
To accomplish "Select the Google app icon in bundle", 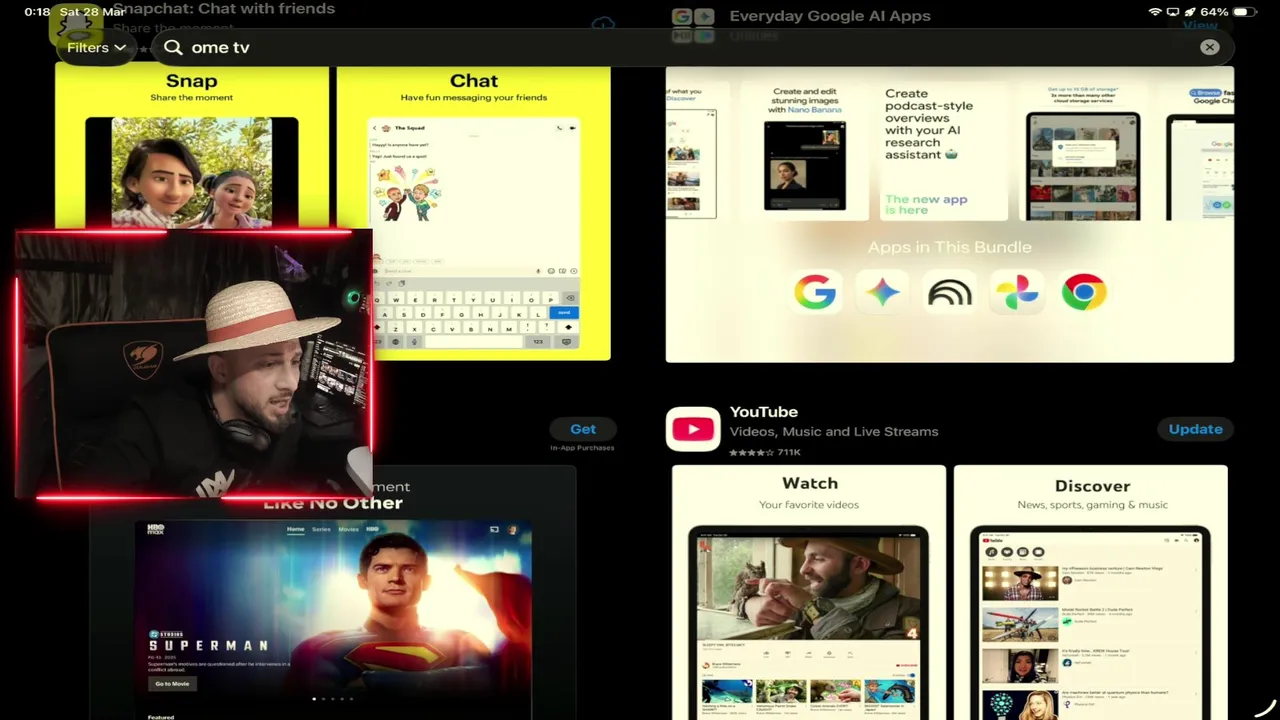I will point(815,293).
